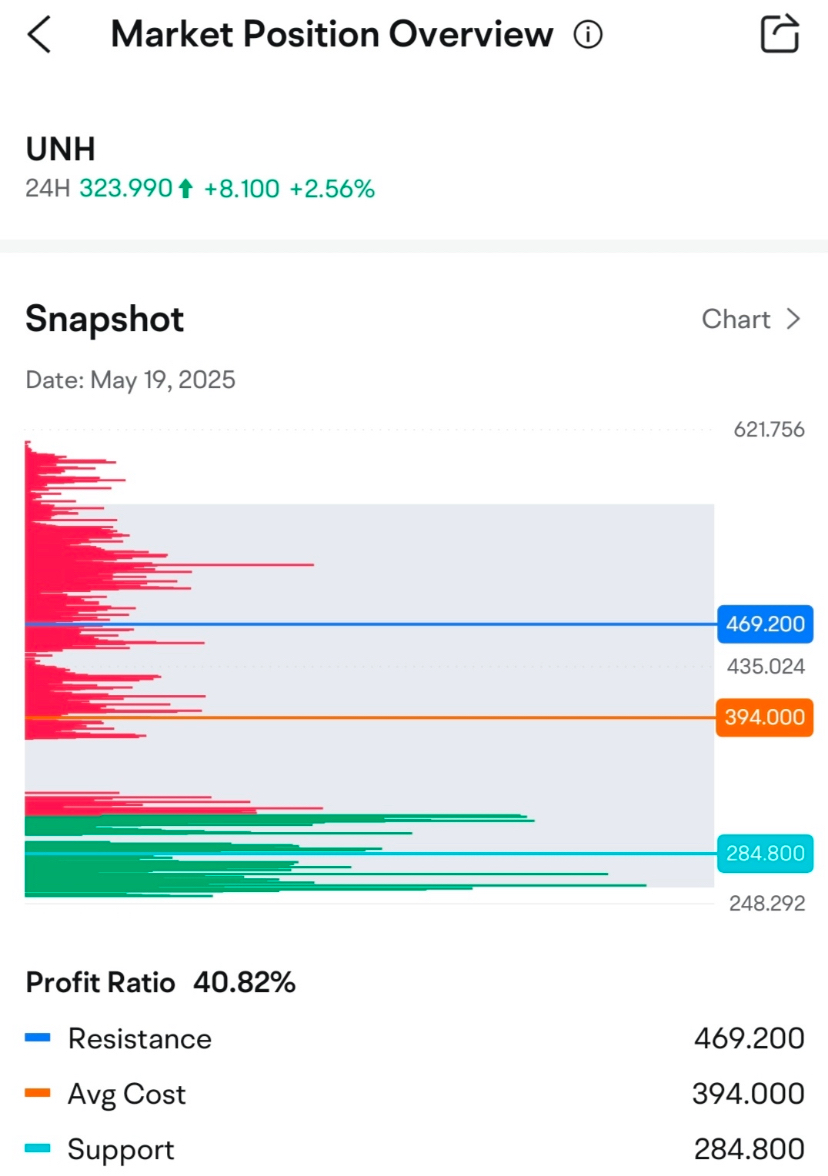Image resolution: width=828 pixels, height=1176 pixels.
Task: Click the cyan Support legend marker
Action: click(x=38, y=1148)
